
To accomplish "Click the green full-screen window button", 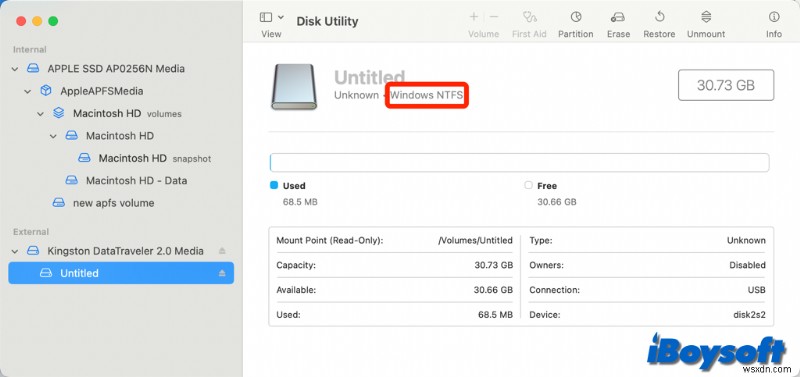I will pyautogui.click(x=53, y=21).
